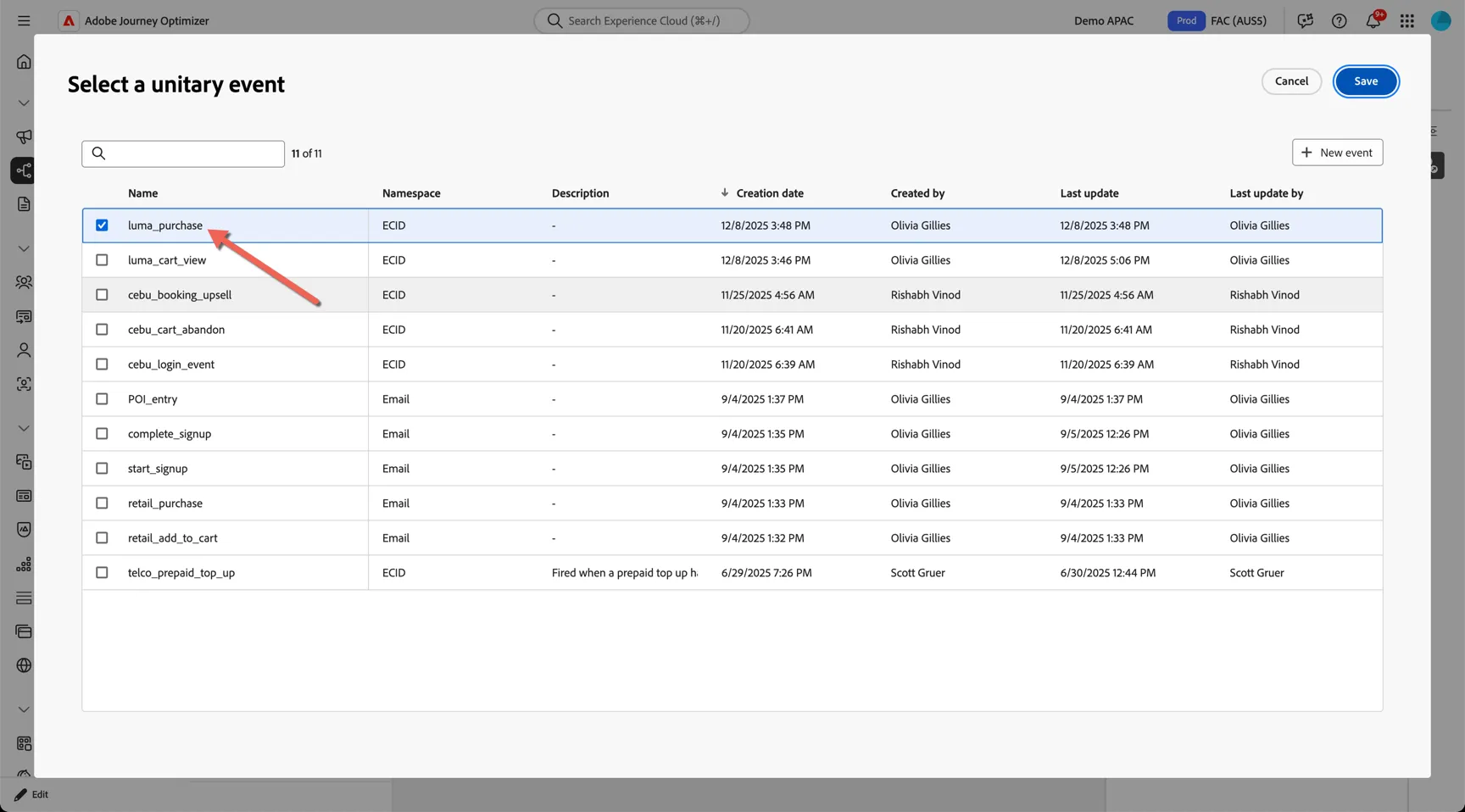
Task: Check the telco_prepaid_top_up checkbox
Action: click(x=102, y=573)
